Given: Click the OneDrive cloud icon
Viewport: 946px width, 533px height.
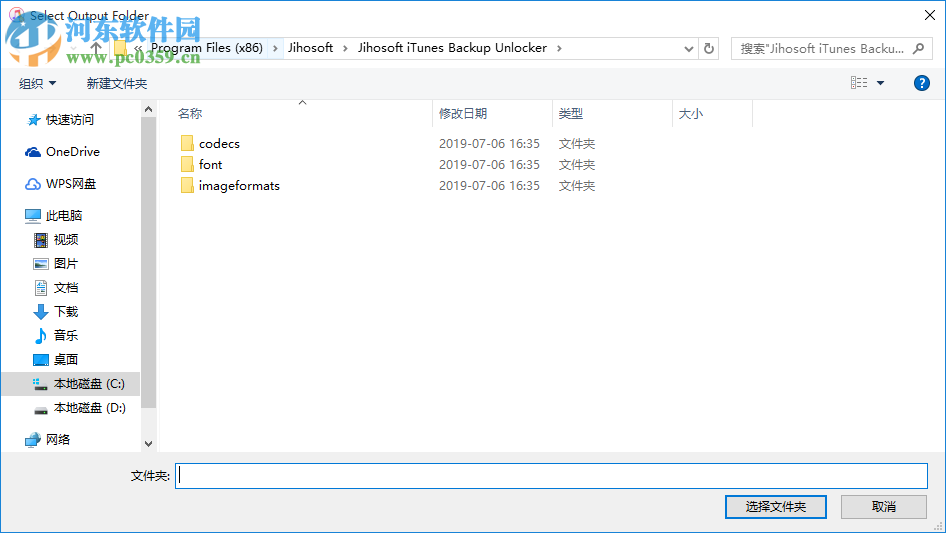Looking at the screenshot, I should pos(33,152).
